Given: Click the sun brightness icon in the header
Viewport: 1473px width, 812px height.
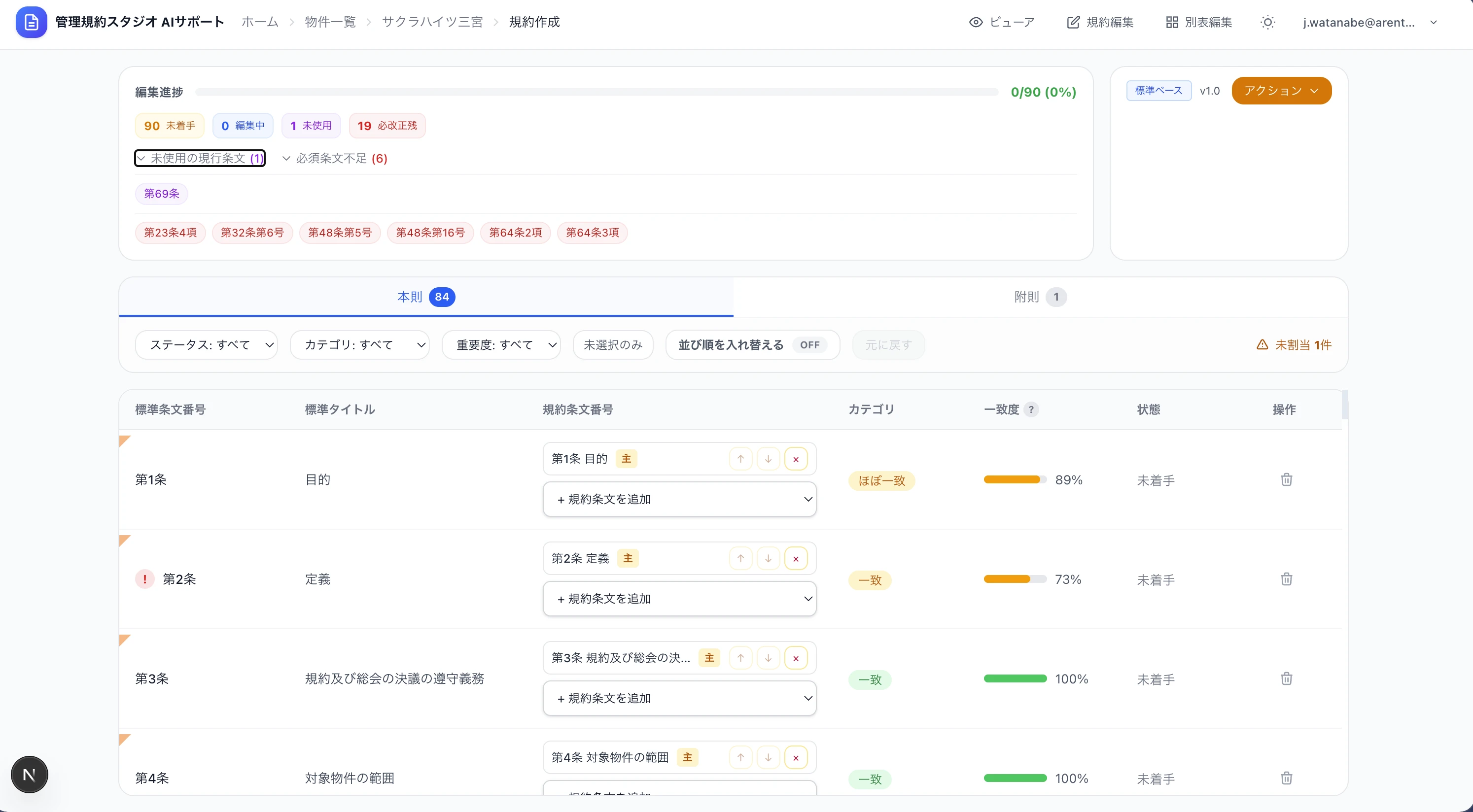Looking at the screenshot, I should pos(1268,22).
